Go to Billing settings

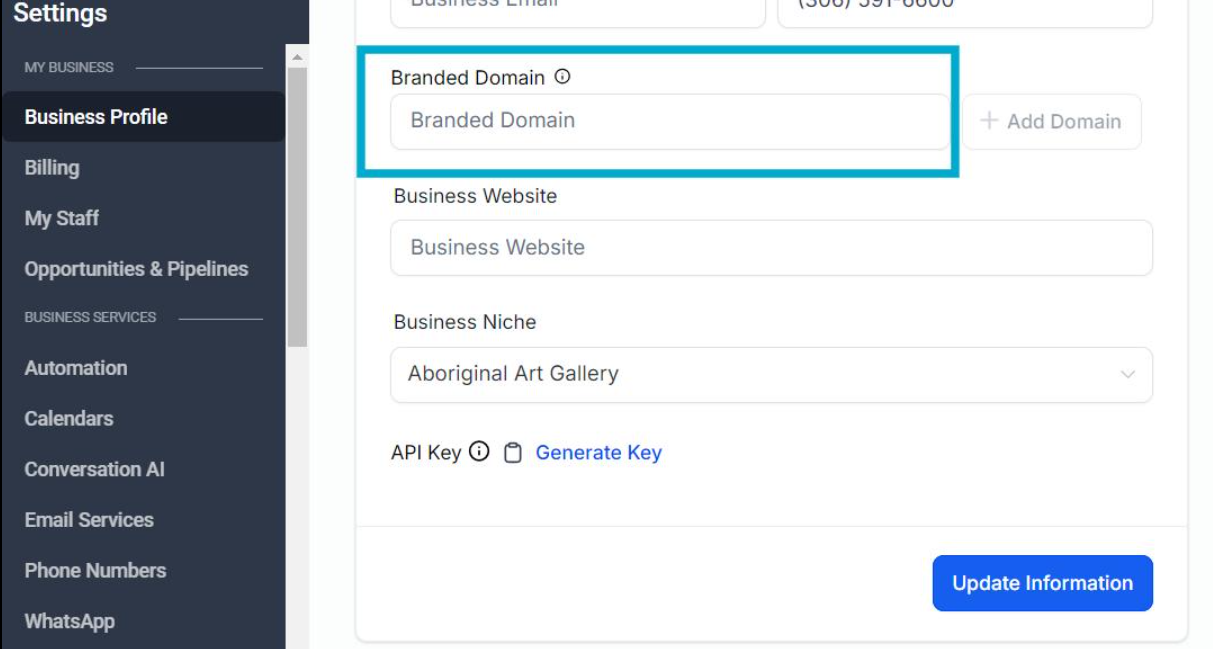[52, 168]
